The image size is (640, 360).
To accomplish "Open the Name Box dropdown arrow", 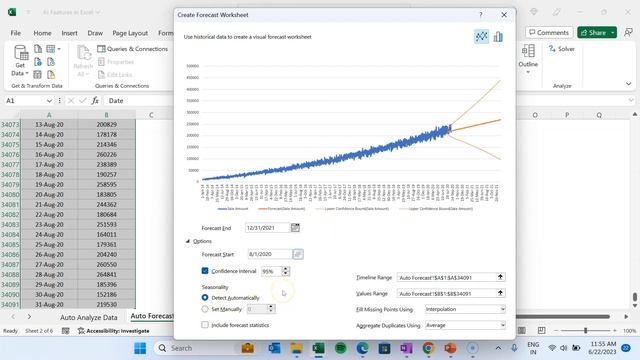I will 49,101.
